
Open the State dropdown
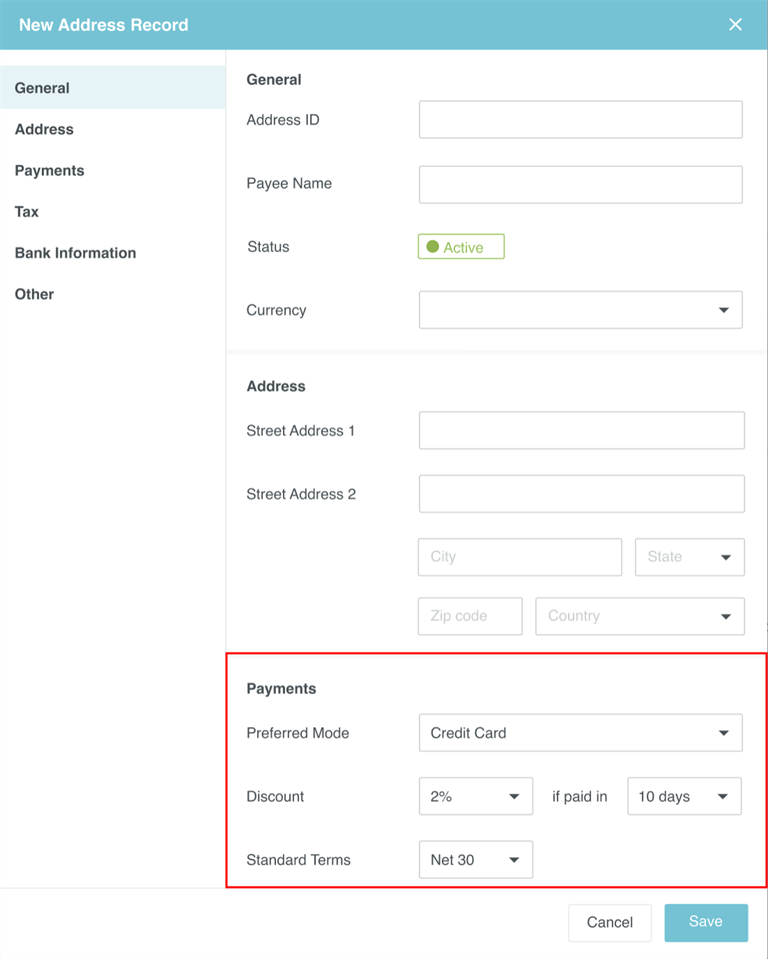pos(689,557)
